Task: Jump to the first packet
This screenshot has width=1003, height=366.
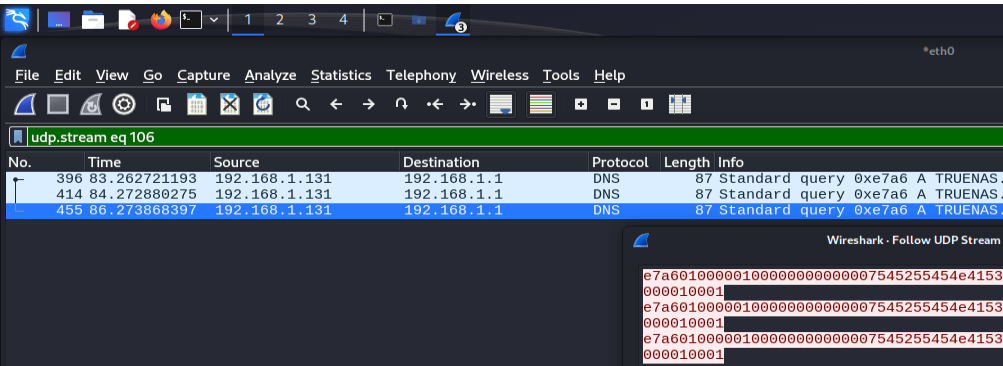Action: click(x=435, y=104)
